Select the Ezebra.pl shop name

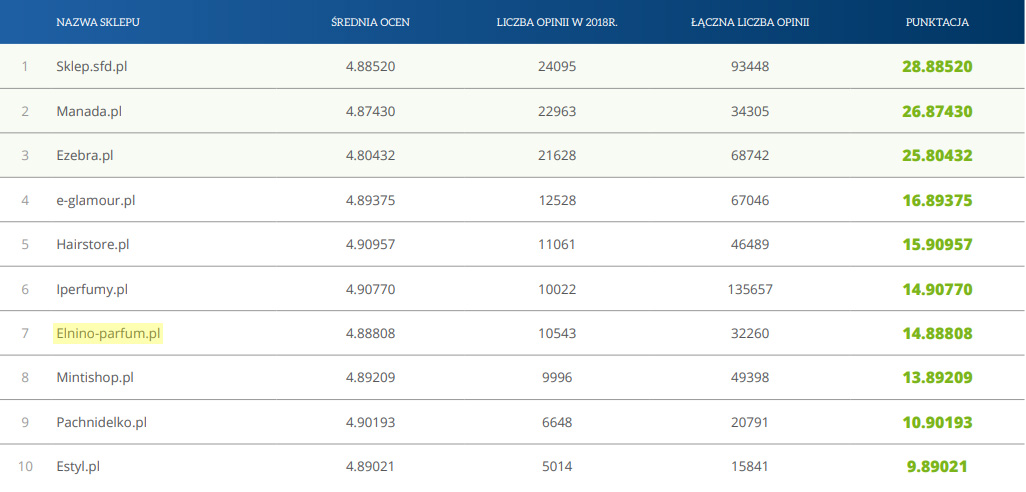tap(85, 156)
